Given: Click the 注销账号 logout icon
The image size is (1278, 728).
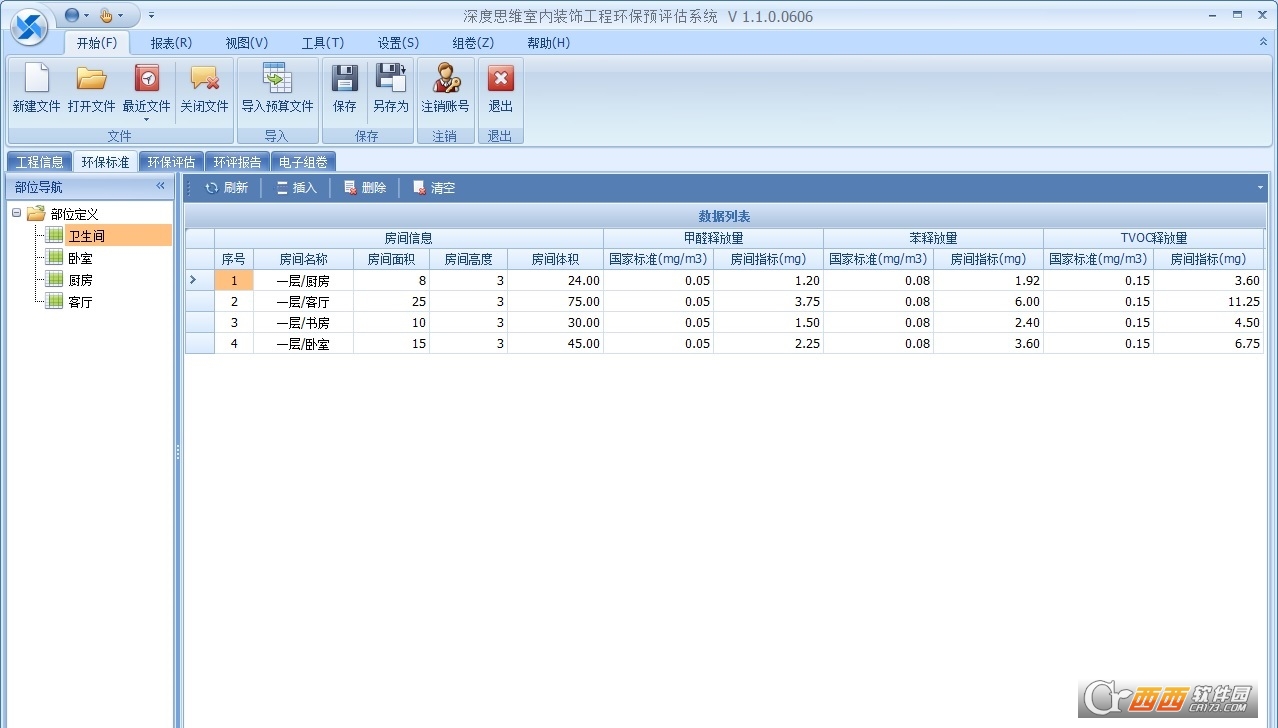Looking at the screenshot, I should (445, 79).
